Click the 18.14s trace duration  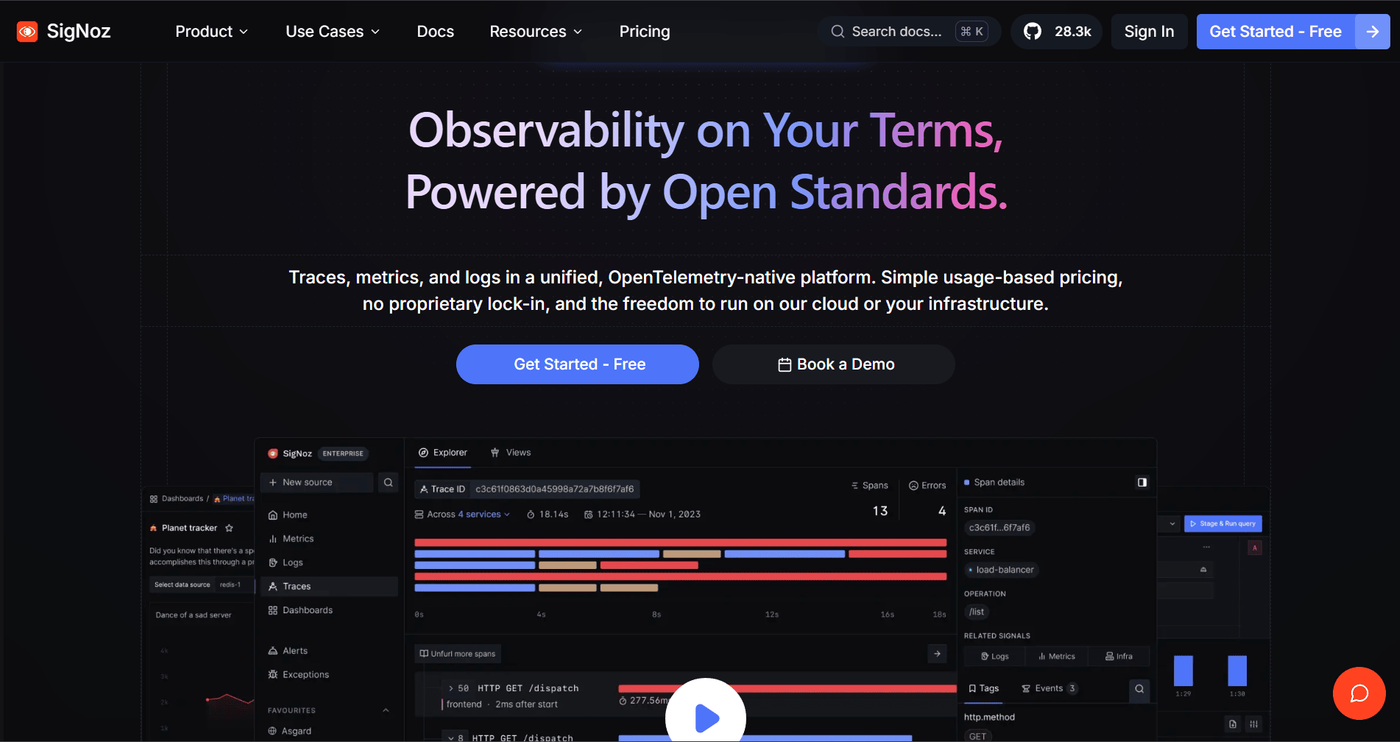pos(548,514)
